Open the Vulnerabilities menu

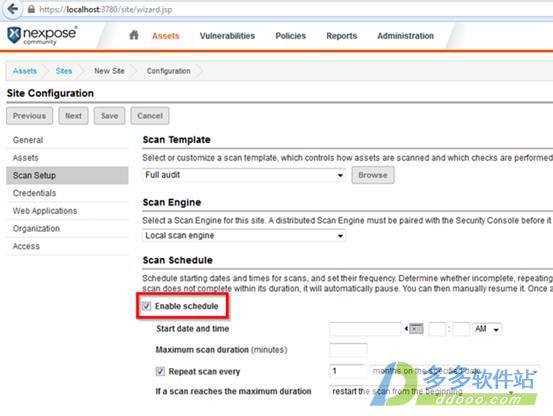227,36
